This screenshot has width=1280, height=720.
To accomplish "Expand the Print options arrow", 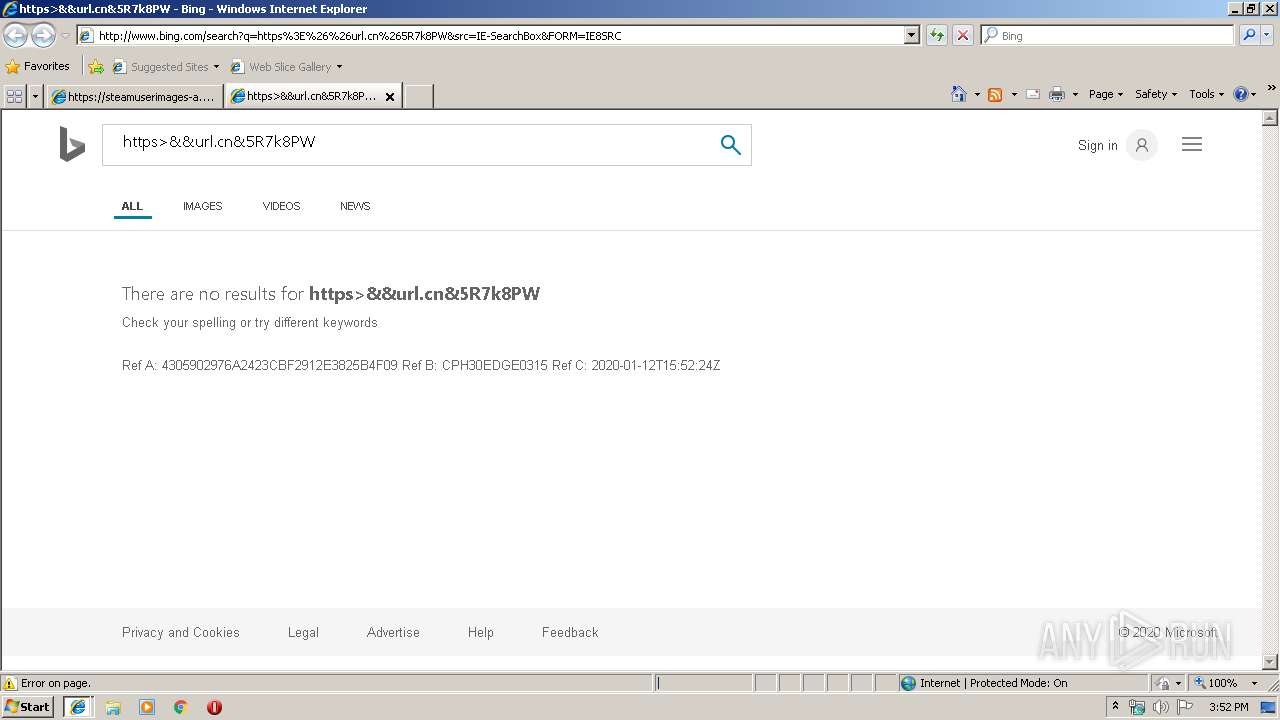I will pyautogui.click(x=1075, y=94).
